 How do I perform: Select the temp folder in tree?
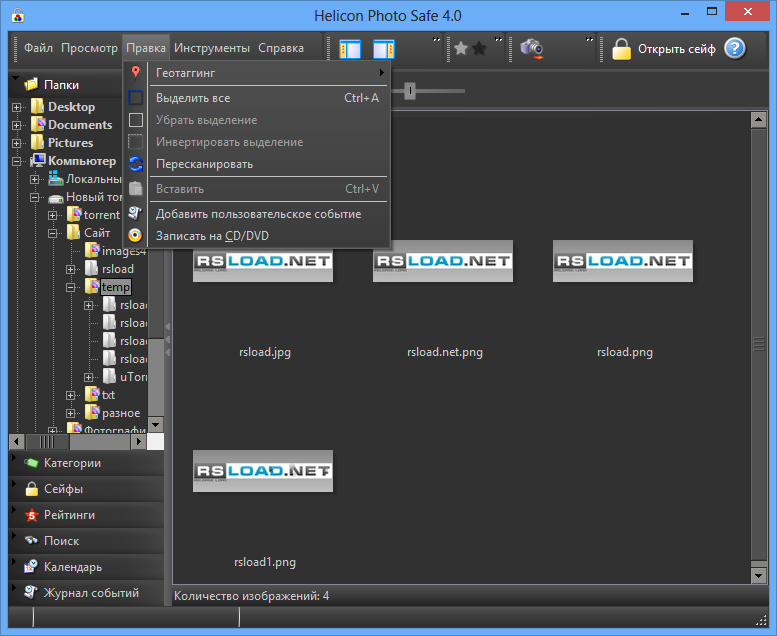coord(115,287)
